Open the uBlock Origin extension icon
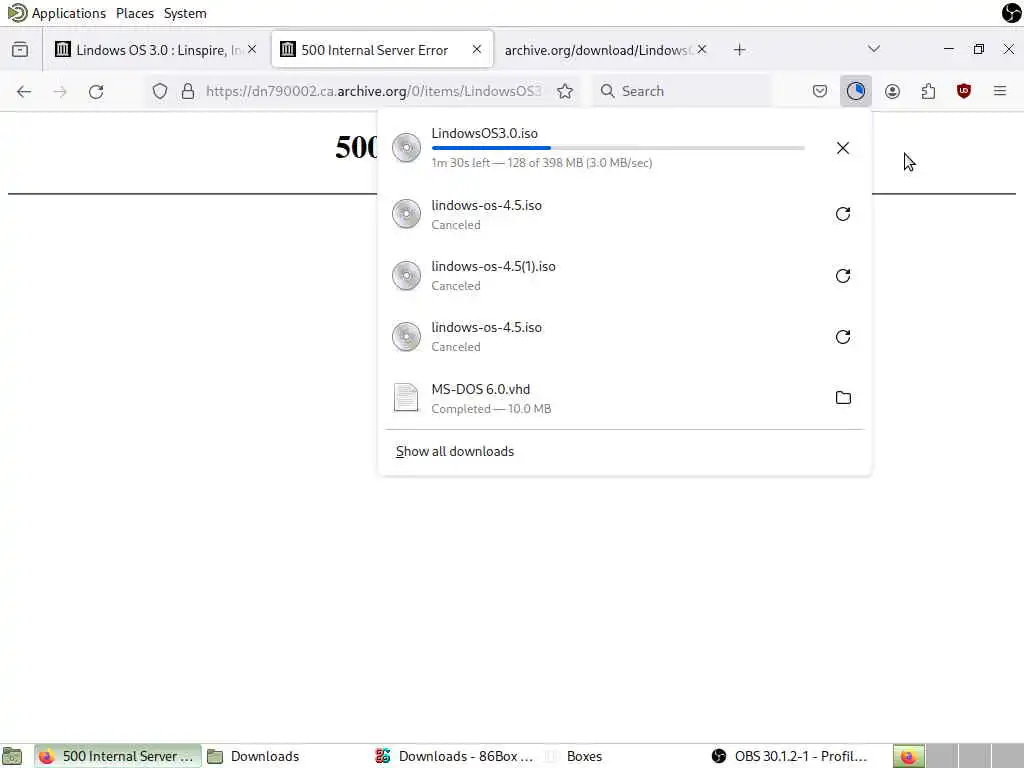The image size is (1024, 768). pos(963,91)
